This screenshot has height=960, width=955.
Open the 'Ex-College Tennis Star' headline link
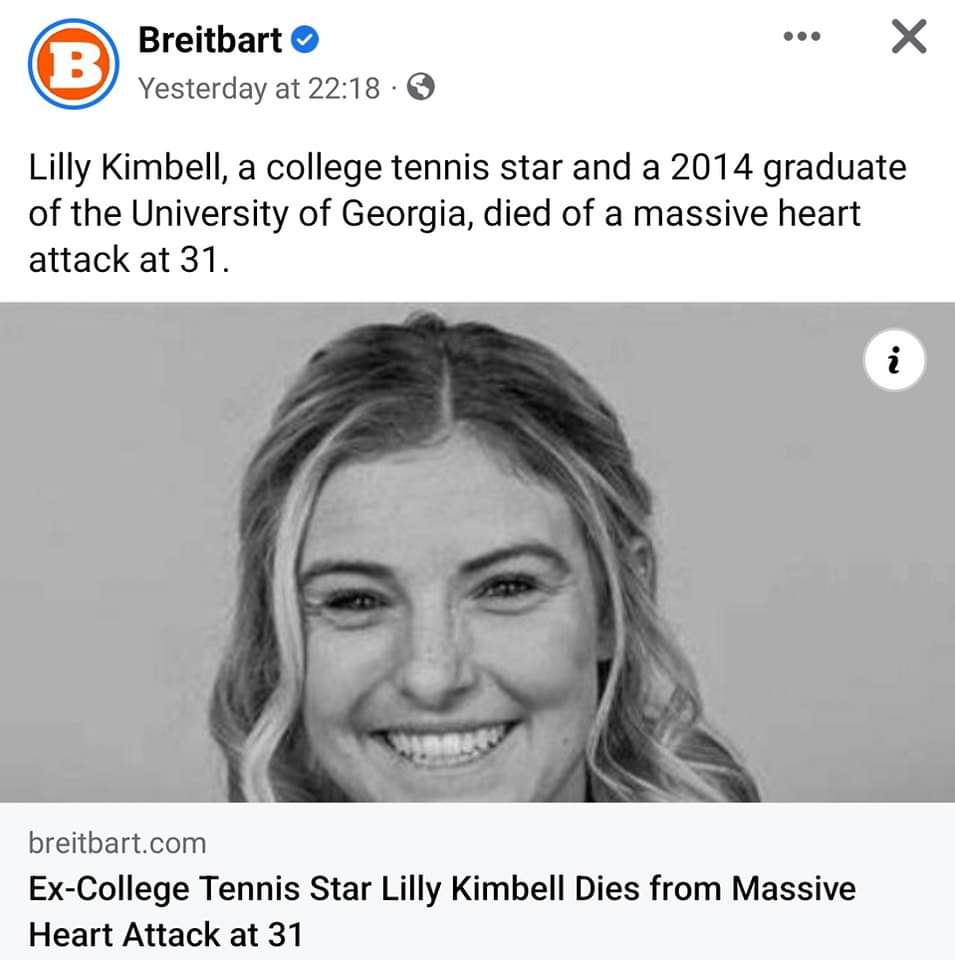pyautogui.click(x=442, y=888)
